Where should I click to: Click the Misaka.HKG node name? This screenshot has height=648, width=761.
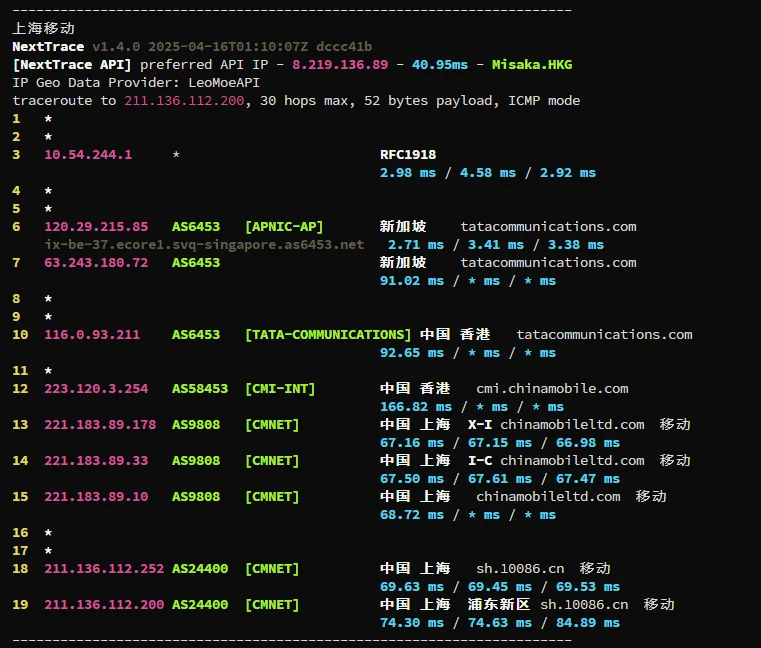point(532,65)
